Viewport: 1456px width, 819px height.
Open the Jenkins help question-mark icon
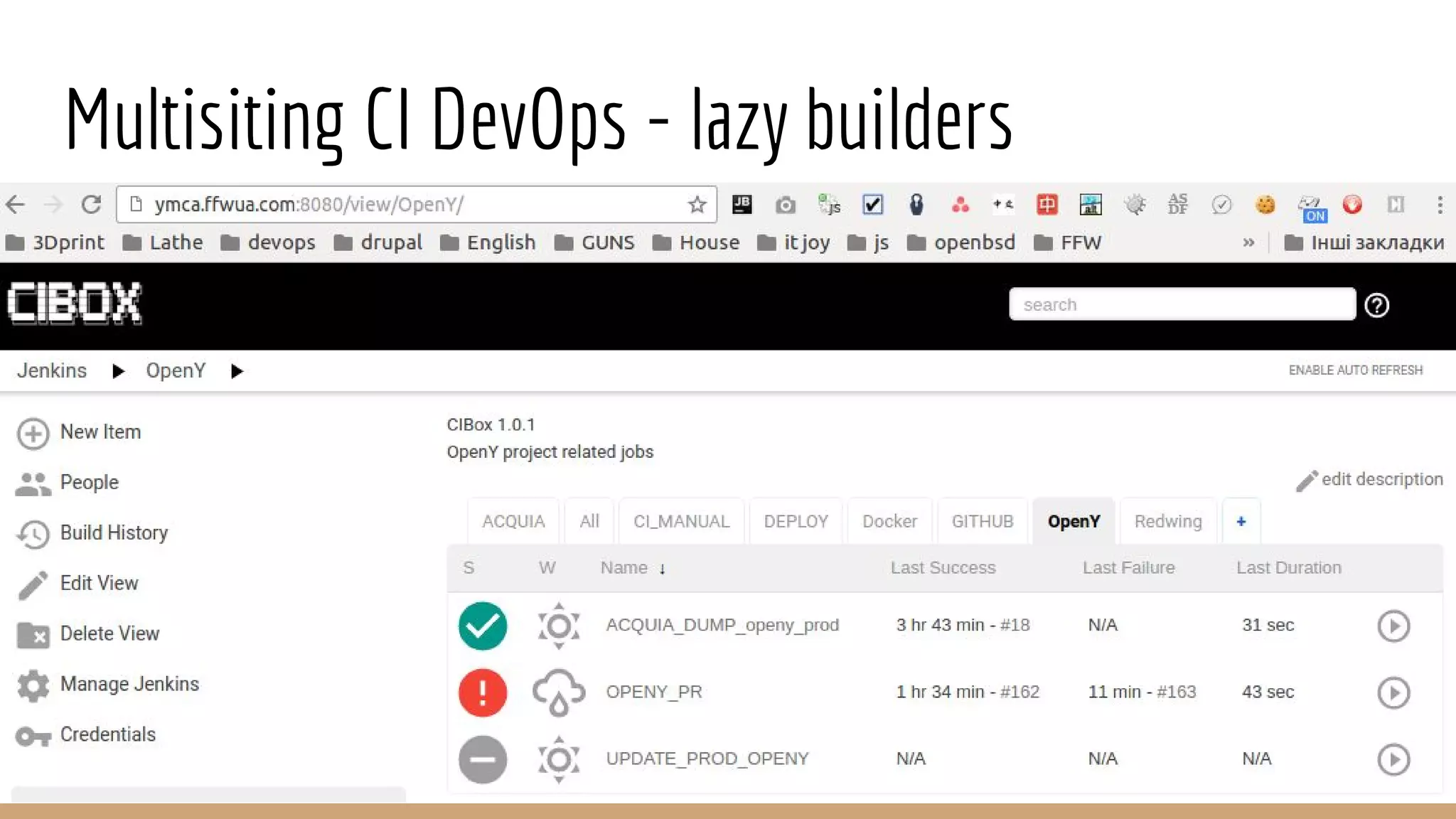click(x=1376, y=305)
